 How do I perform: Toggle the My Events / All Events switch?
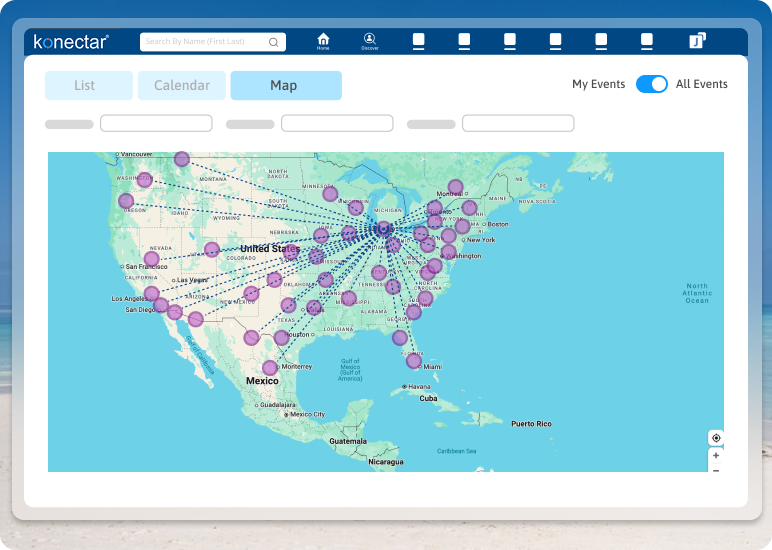click(x=651, y=85)
